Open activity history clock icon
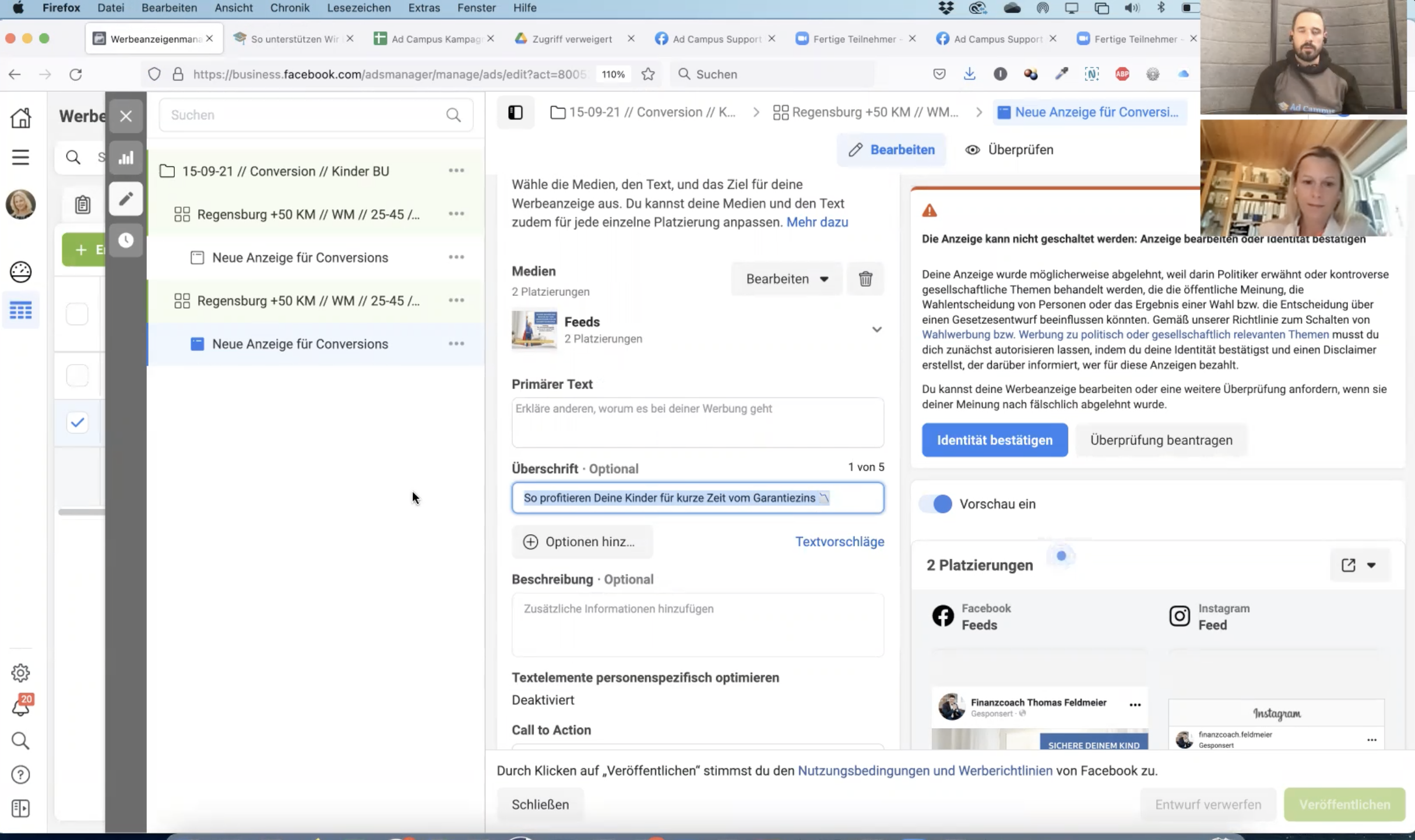This screenshot has width=1415, height=840. point(126,241)
